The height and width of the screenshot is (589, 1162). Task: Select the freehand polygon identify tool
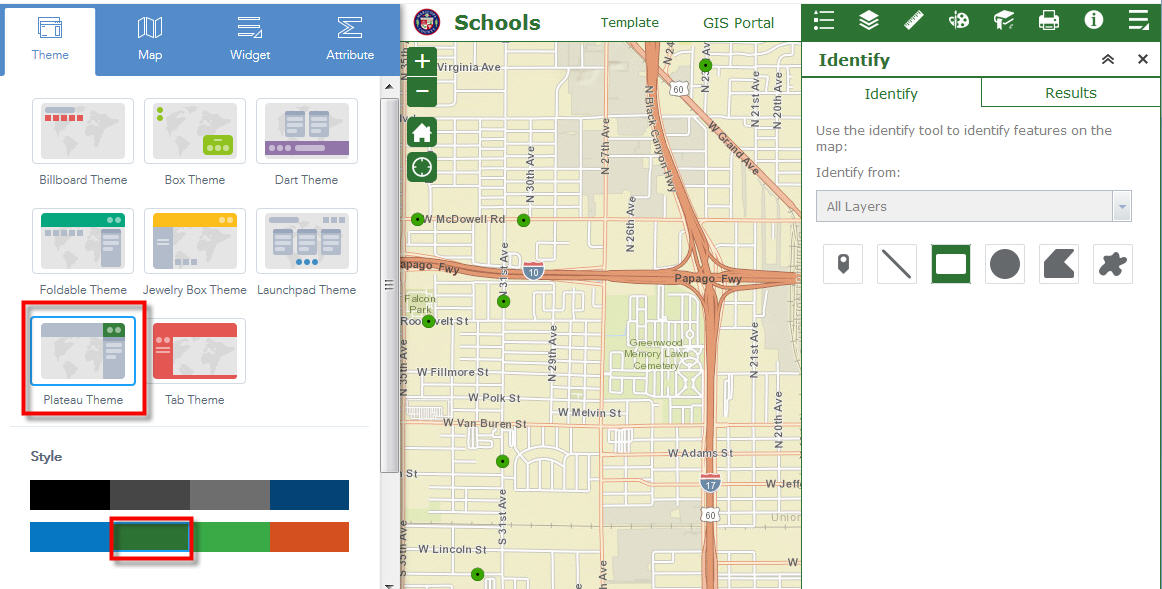1113,264
